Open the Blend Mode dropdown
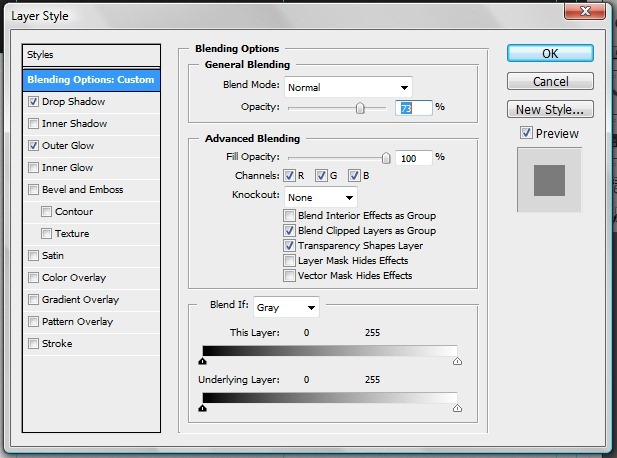The image size is (617, 458). pos(348,87)
